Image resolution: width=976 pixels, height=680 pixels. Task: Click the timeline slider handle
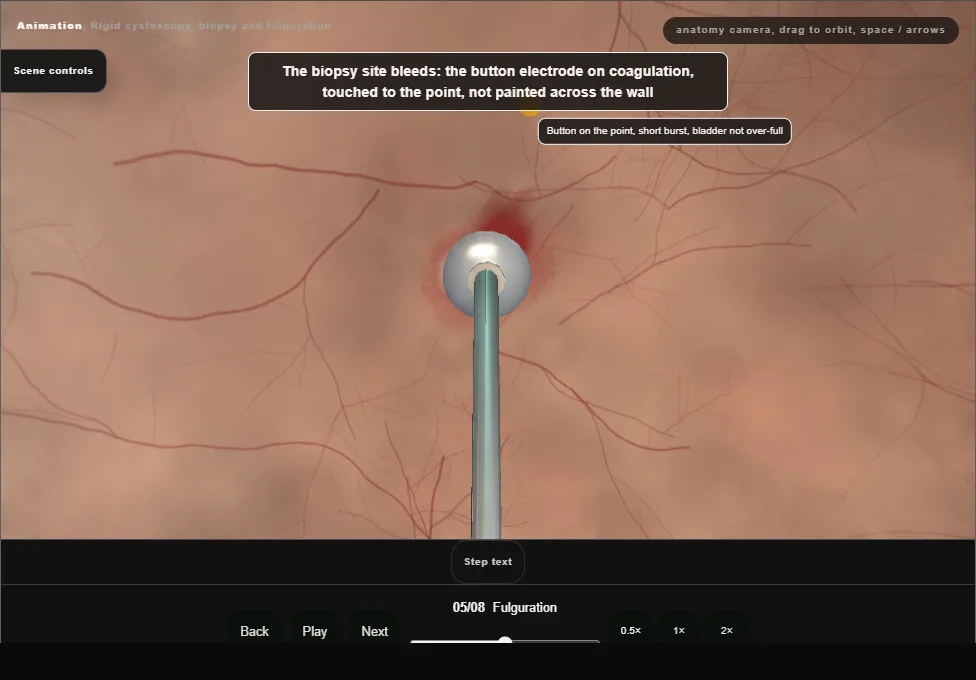coord(505,641)
